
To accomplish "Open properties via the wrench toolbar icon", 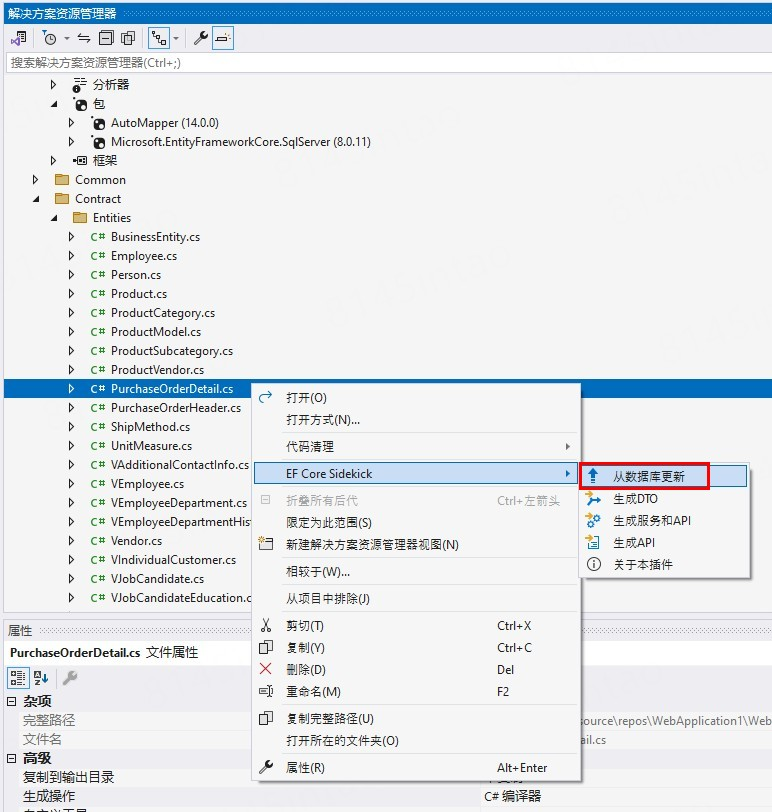I will pyautogui.click(x=200, y=38).
